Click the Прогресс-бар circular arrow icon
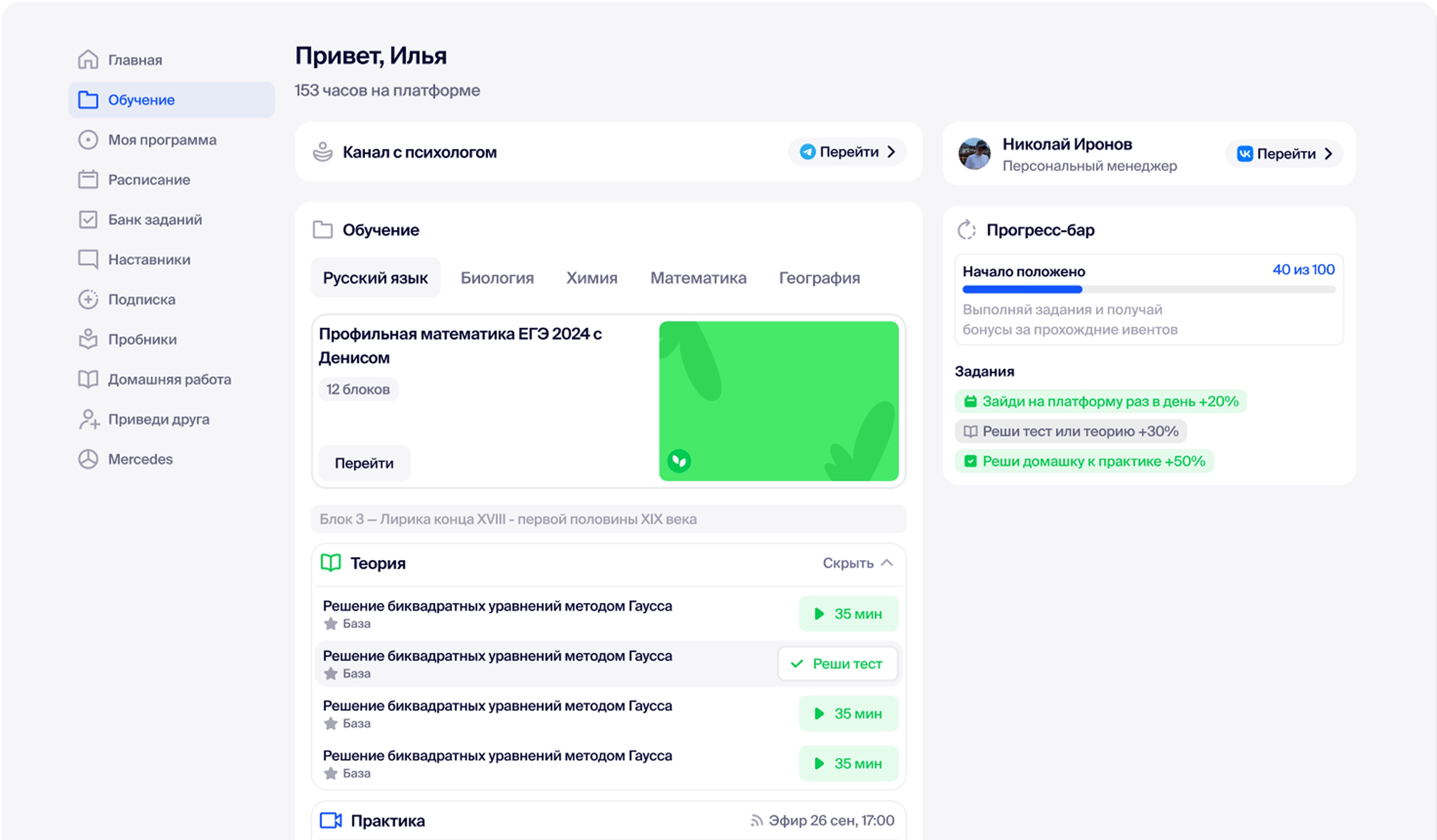Viewport: 1437px width, 840px height. [967, 230]
